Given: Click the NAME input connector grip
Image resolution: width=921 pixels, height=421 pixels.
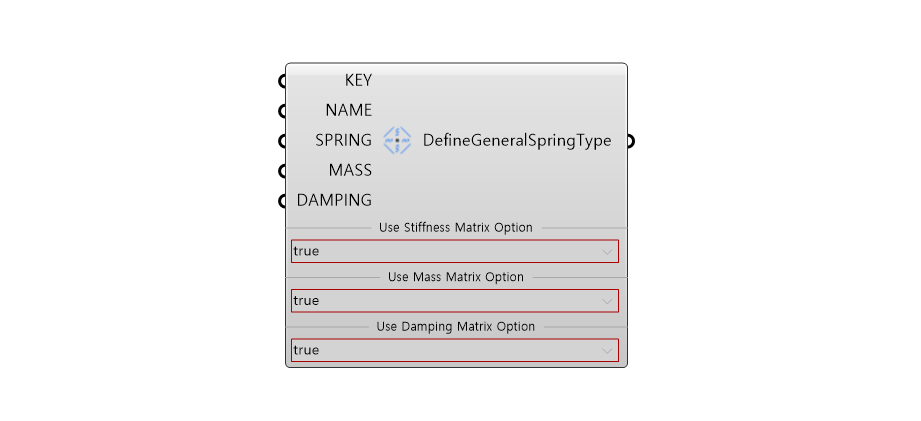Looking at the screenshot, I should tap(282, 111).
